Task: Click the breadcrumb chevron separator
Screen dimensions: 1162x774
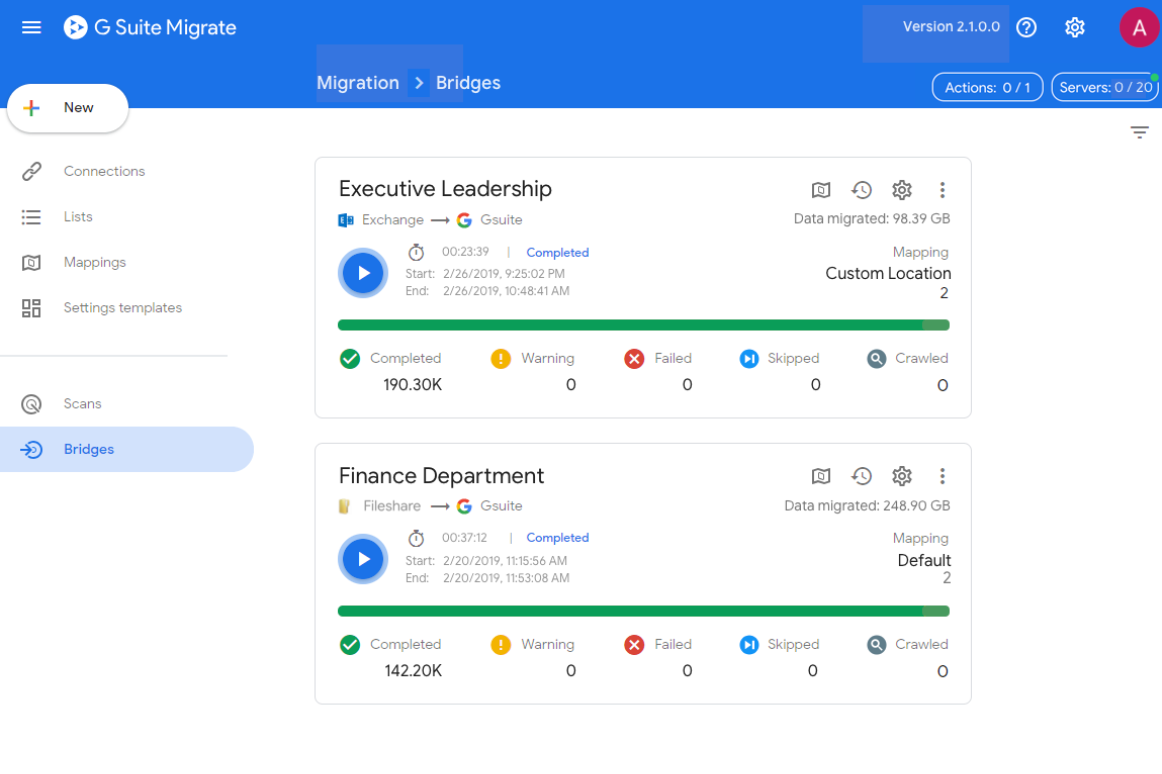Action: (x=419, y=83)
